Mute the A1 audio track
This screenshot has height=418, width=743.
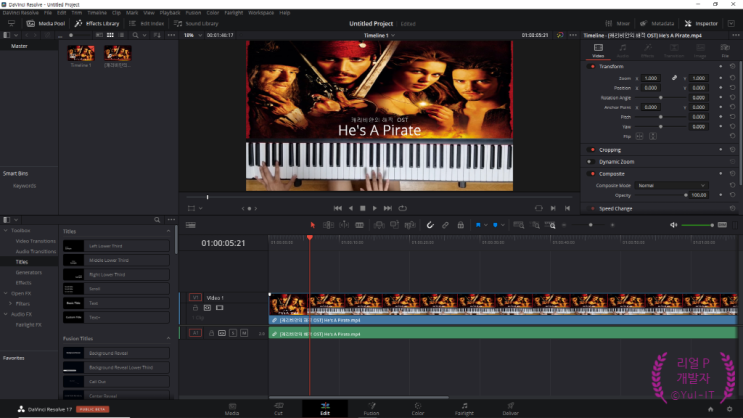244,333
